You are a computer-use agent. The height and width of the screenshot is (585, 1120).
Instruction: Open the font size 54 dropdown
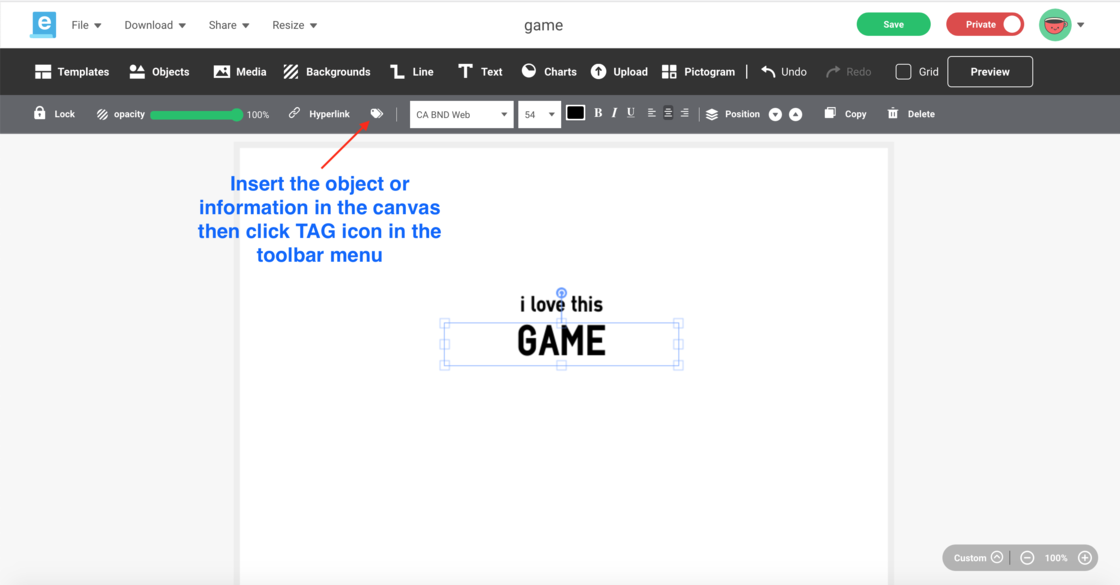pyautogui.click(x=539, y=114)
